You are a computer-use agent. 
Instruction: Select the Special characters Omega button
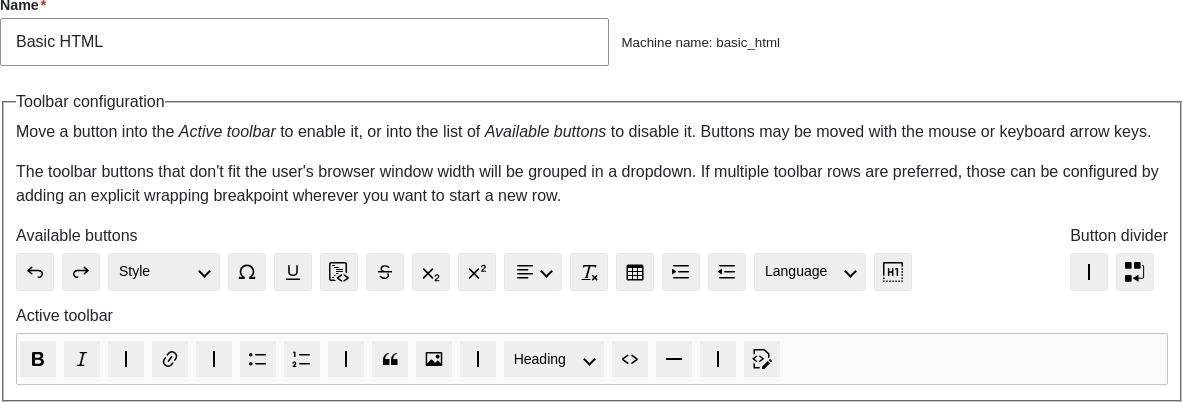[x=247, y=272]
